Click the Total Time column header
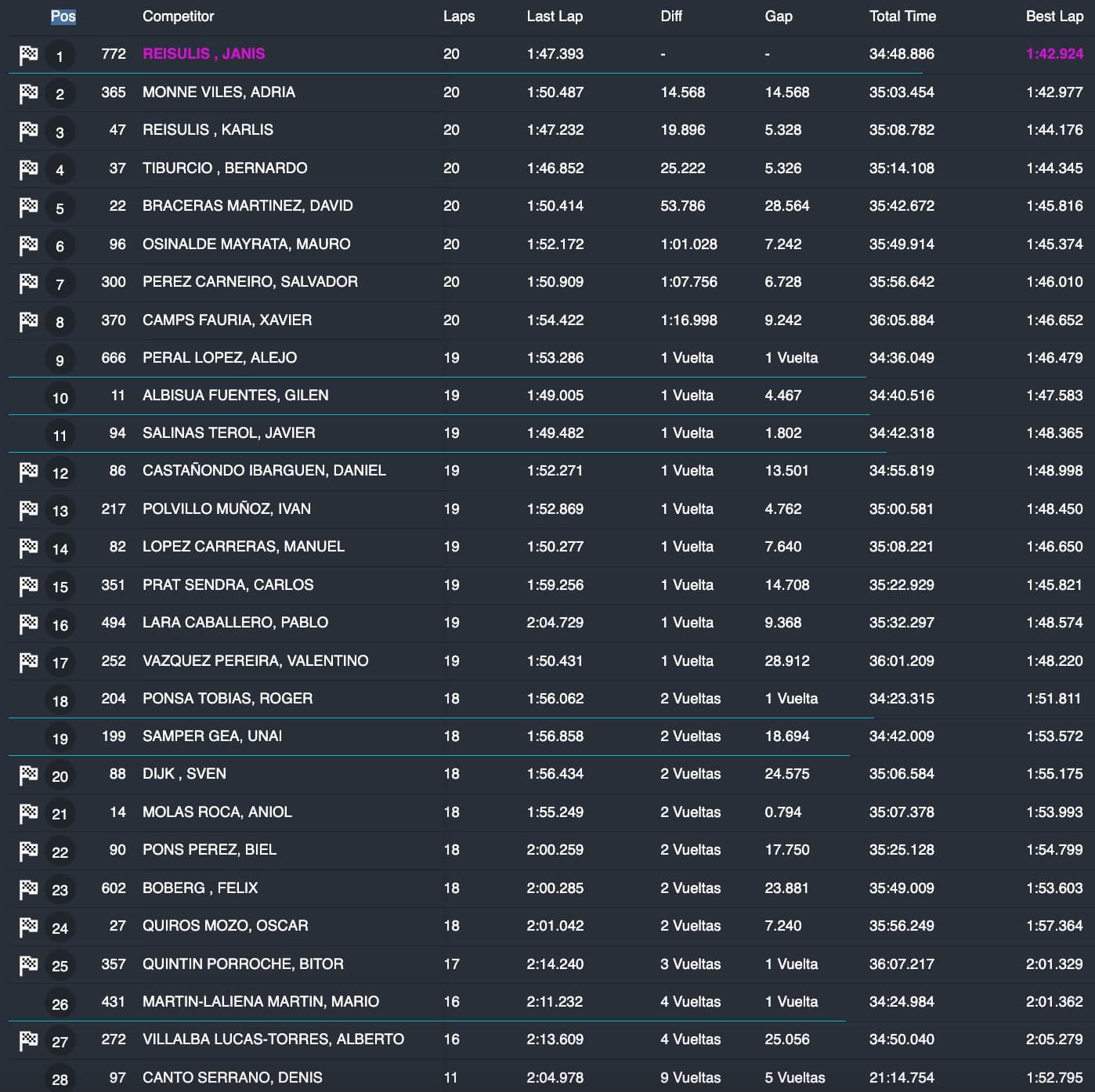The height and width of the screenshot is (1092, 1095). [x=902, y=16]
